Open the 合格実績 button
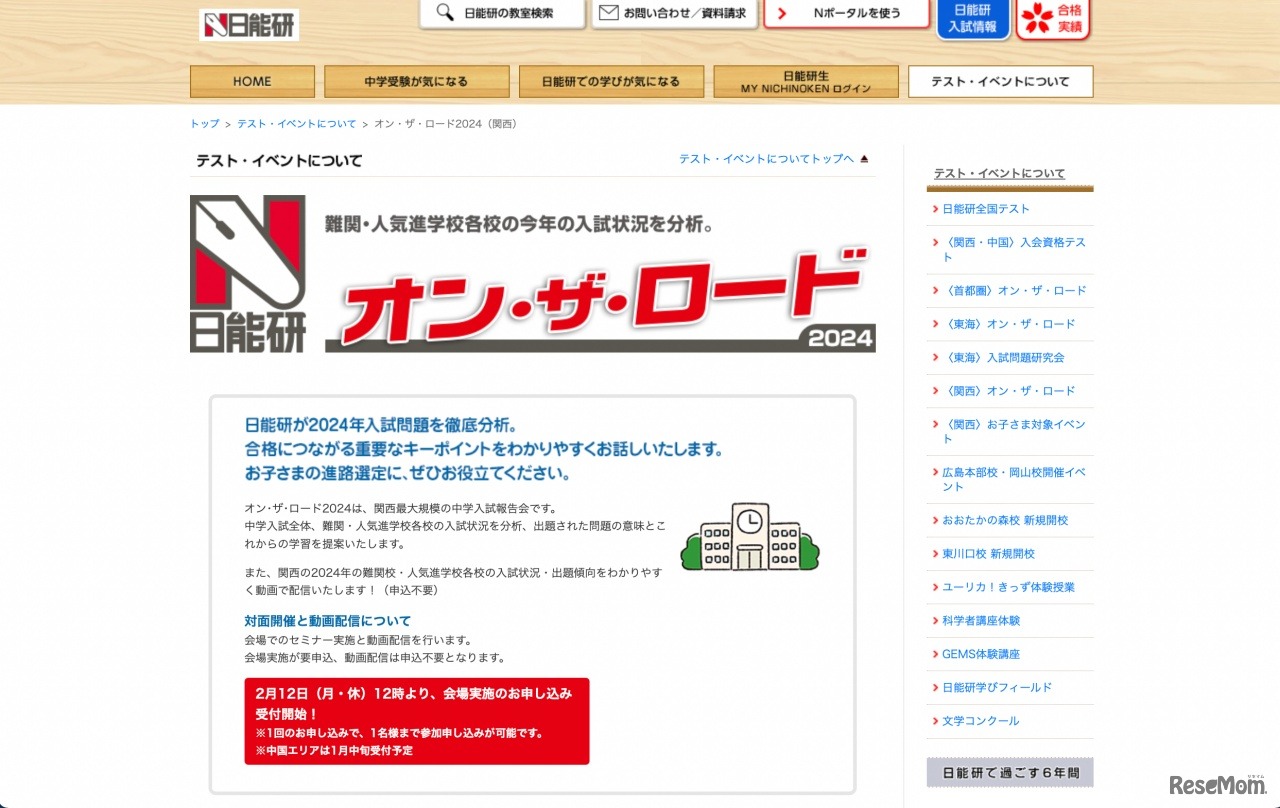Screen dimensions: 1280x808 [x=1053, y=19]
